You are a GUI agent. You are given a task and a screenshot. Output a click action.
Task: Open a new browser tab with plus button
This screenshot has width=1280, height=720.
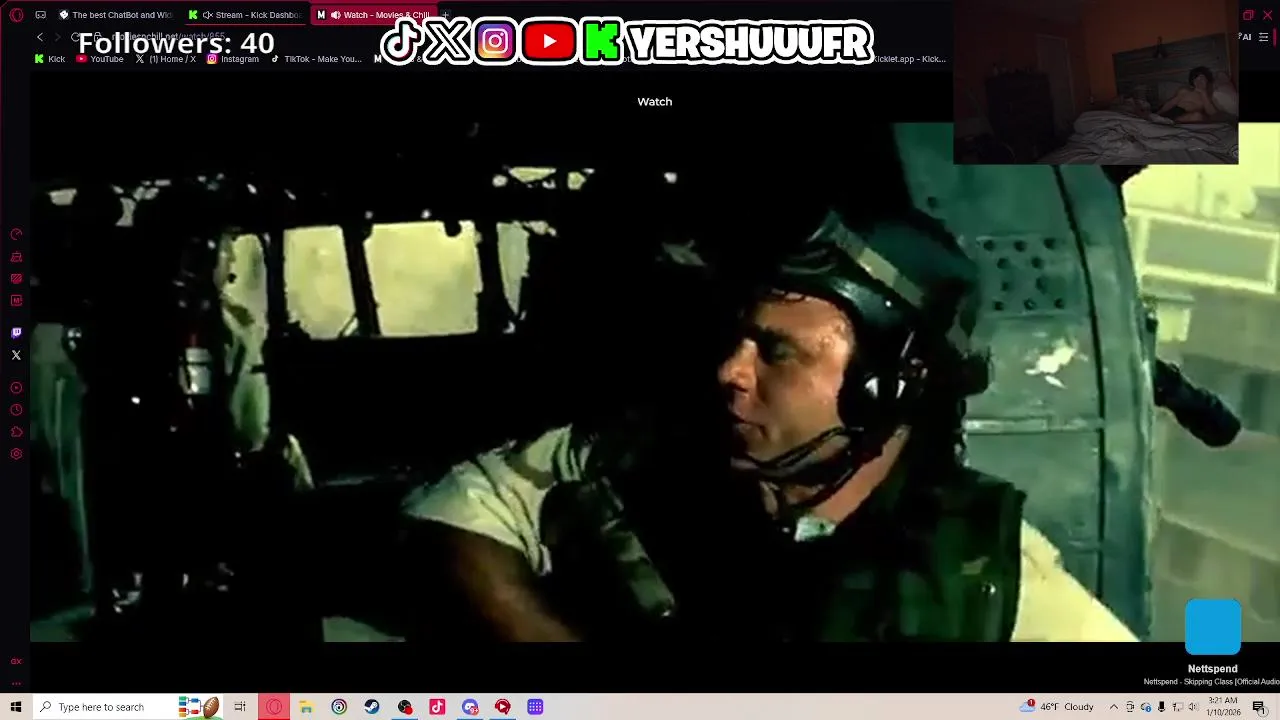(447, 15)
